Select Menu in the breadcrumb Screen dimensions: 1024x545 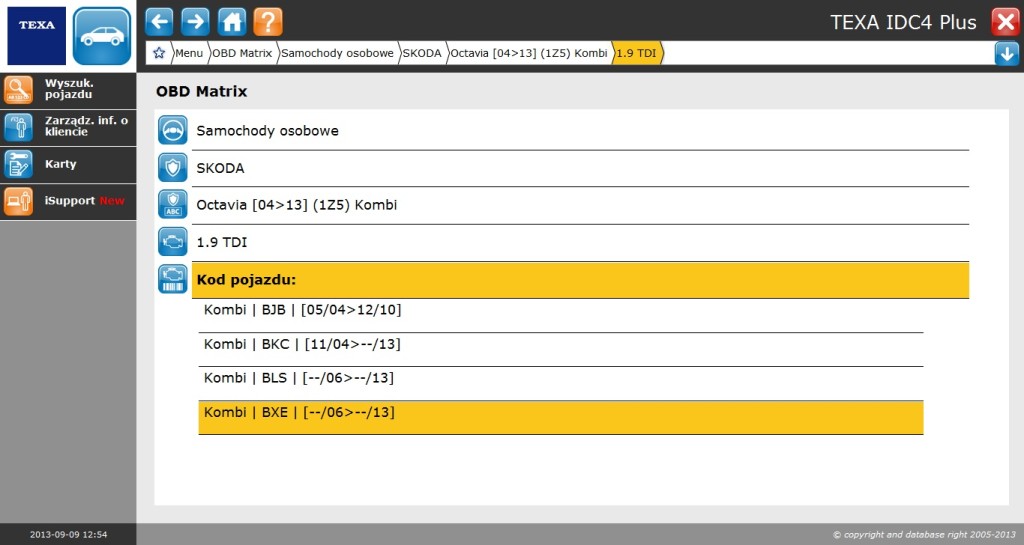tap(189, 53)
